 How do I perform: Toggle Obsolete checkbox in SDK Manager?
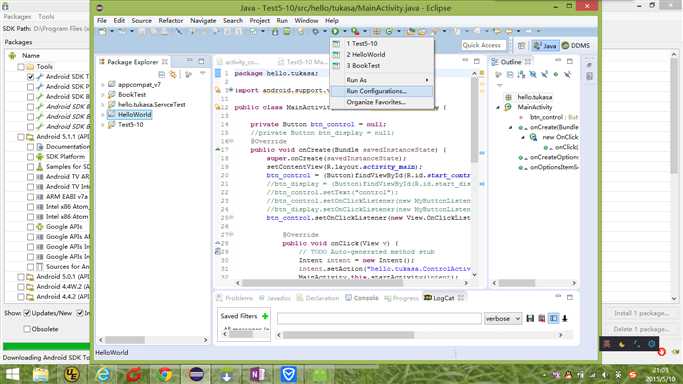[27, 329]
